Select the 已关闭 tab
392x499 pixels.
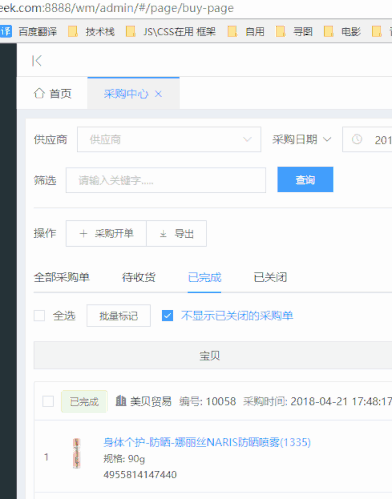270,277
